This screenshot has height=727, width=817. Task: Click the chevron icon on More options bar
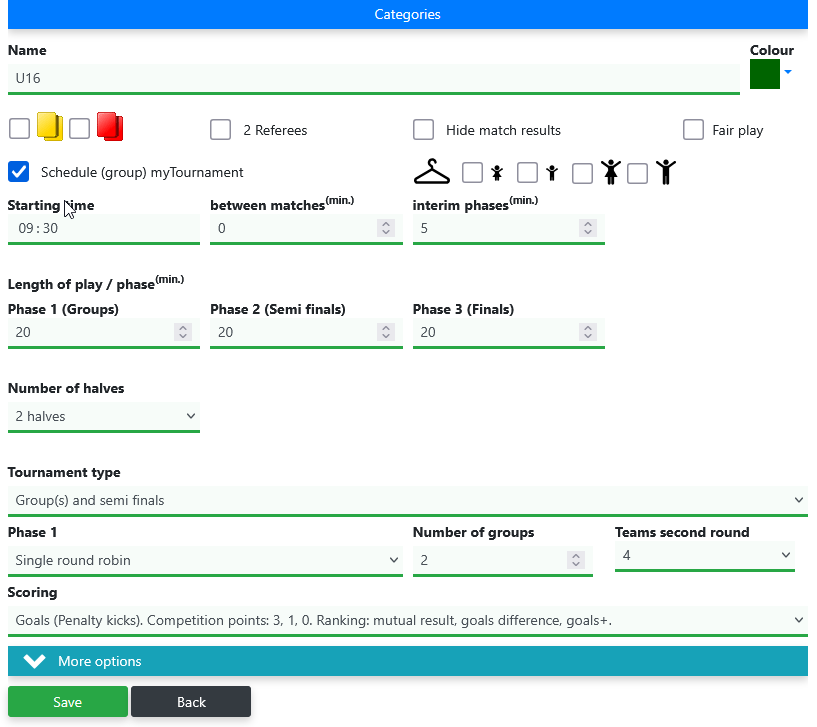point(33,661)
